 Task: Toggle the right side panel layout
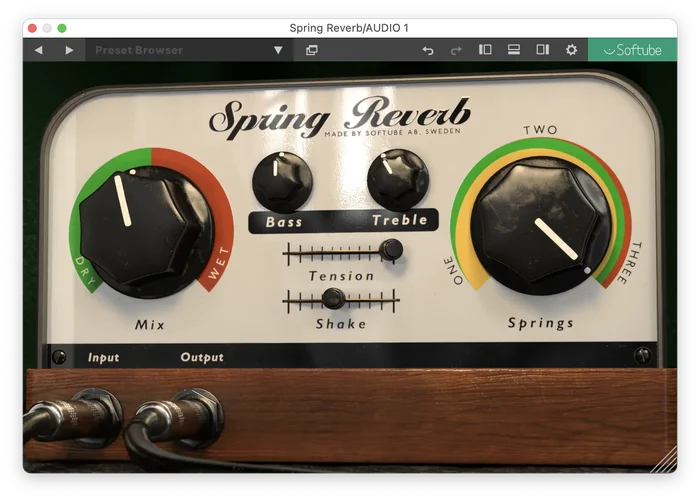pos(542,50)
